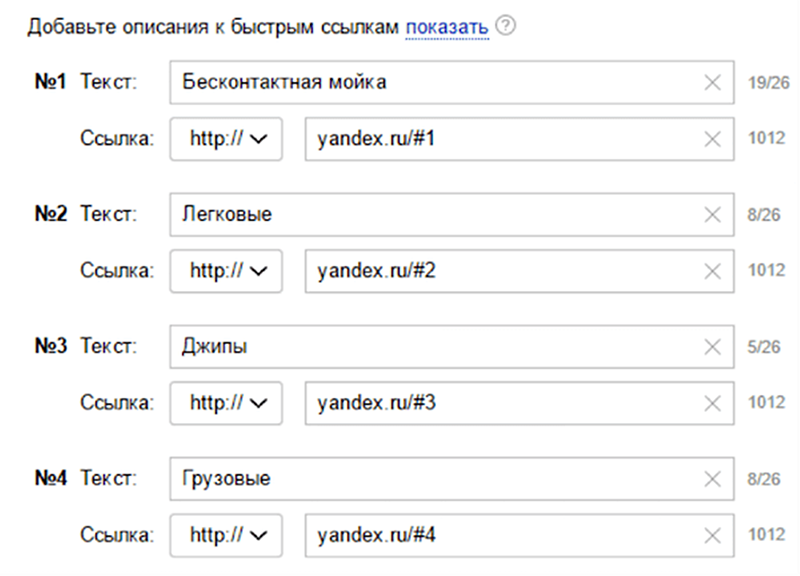Focus the 'Грузовые' text input
Screen dimensions: 800x576
(430, 479)
